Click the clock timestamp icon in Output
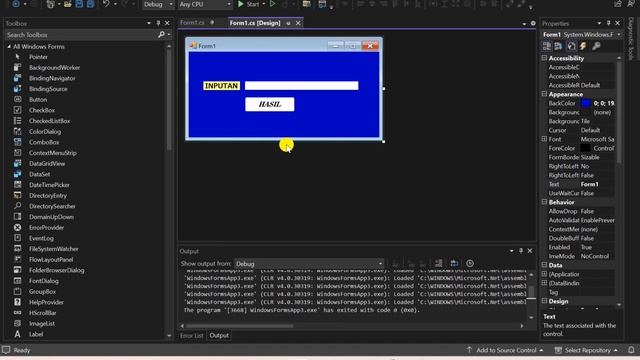Image resolution: width=640 pixels, height=360 pixels. click(470, 263)
